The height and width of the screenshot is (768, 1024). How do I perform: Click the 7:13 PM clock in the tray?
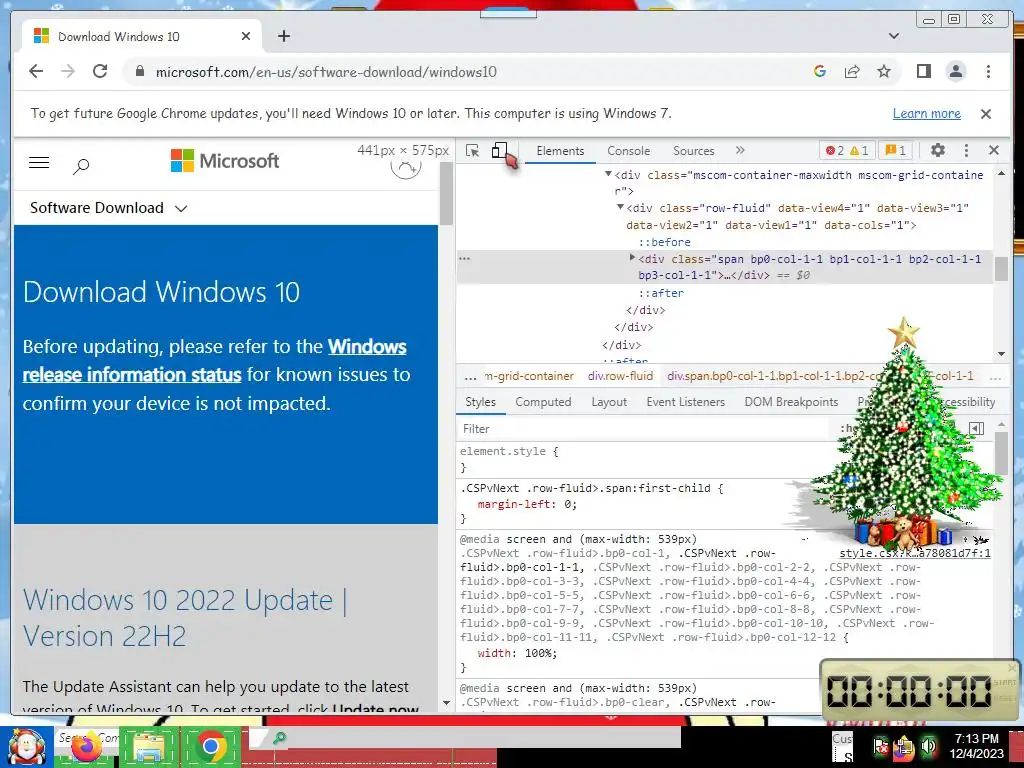(976, 739)
